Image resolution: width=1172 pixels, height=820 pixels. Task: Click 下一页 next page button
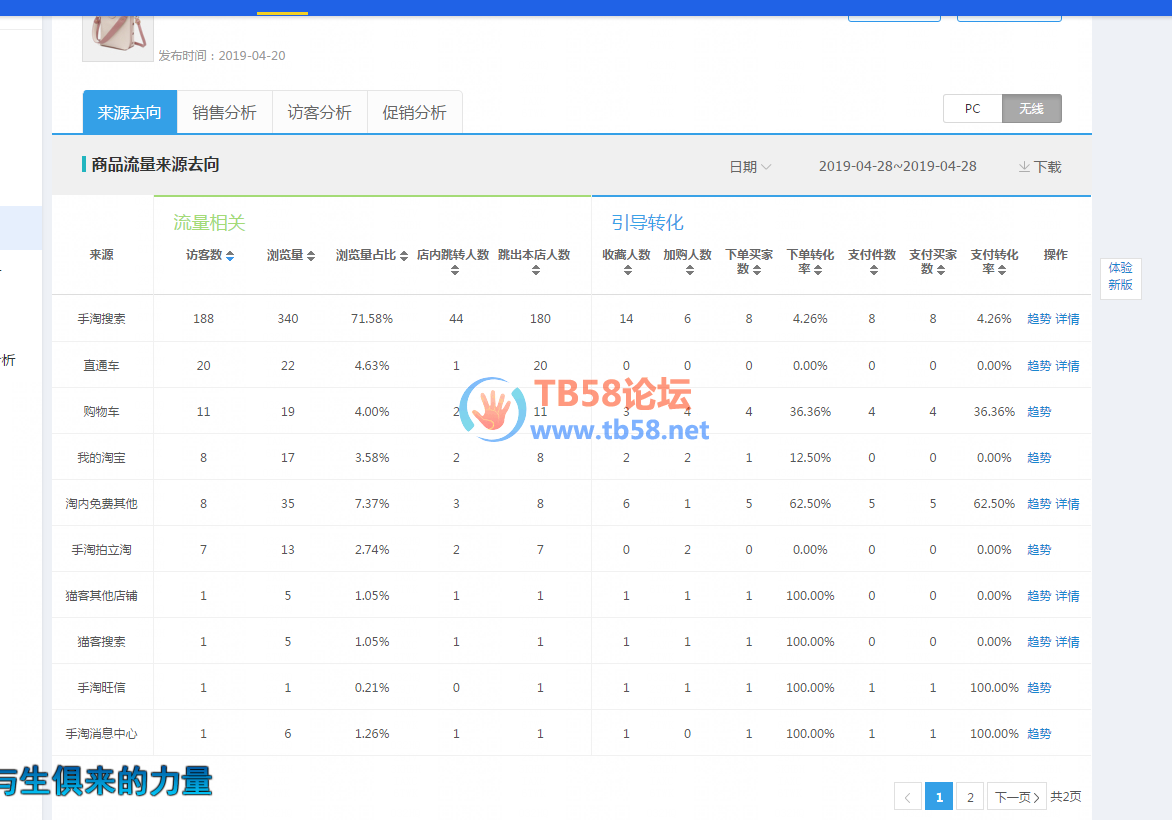[1016, 797]
